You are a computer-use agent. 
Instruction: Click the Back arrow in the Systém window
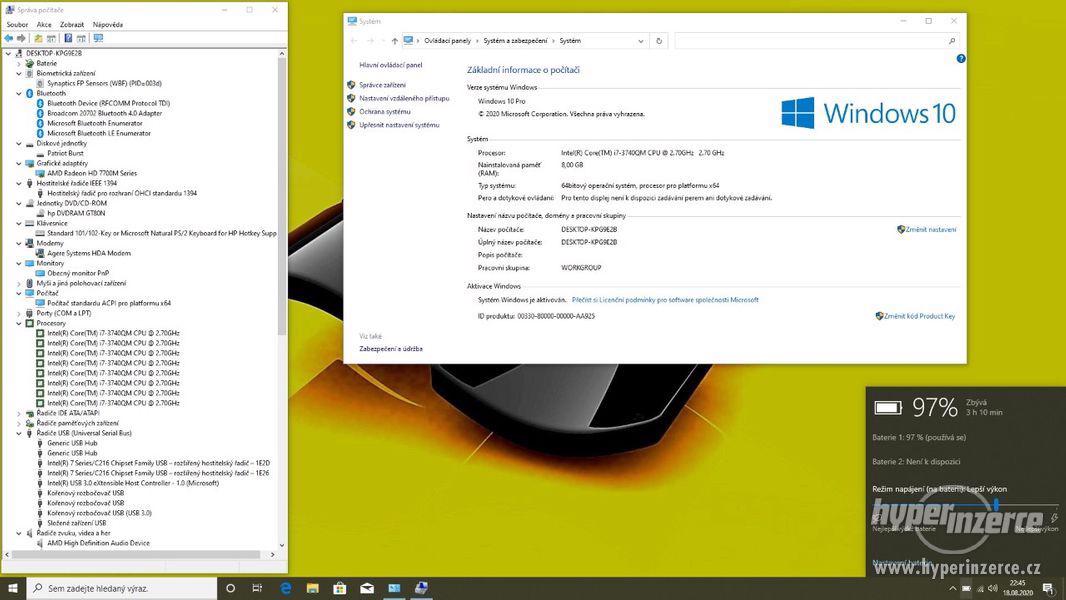tap(354, 41)
